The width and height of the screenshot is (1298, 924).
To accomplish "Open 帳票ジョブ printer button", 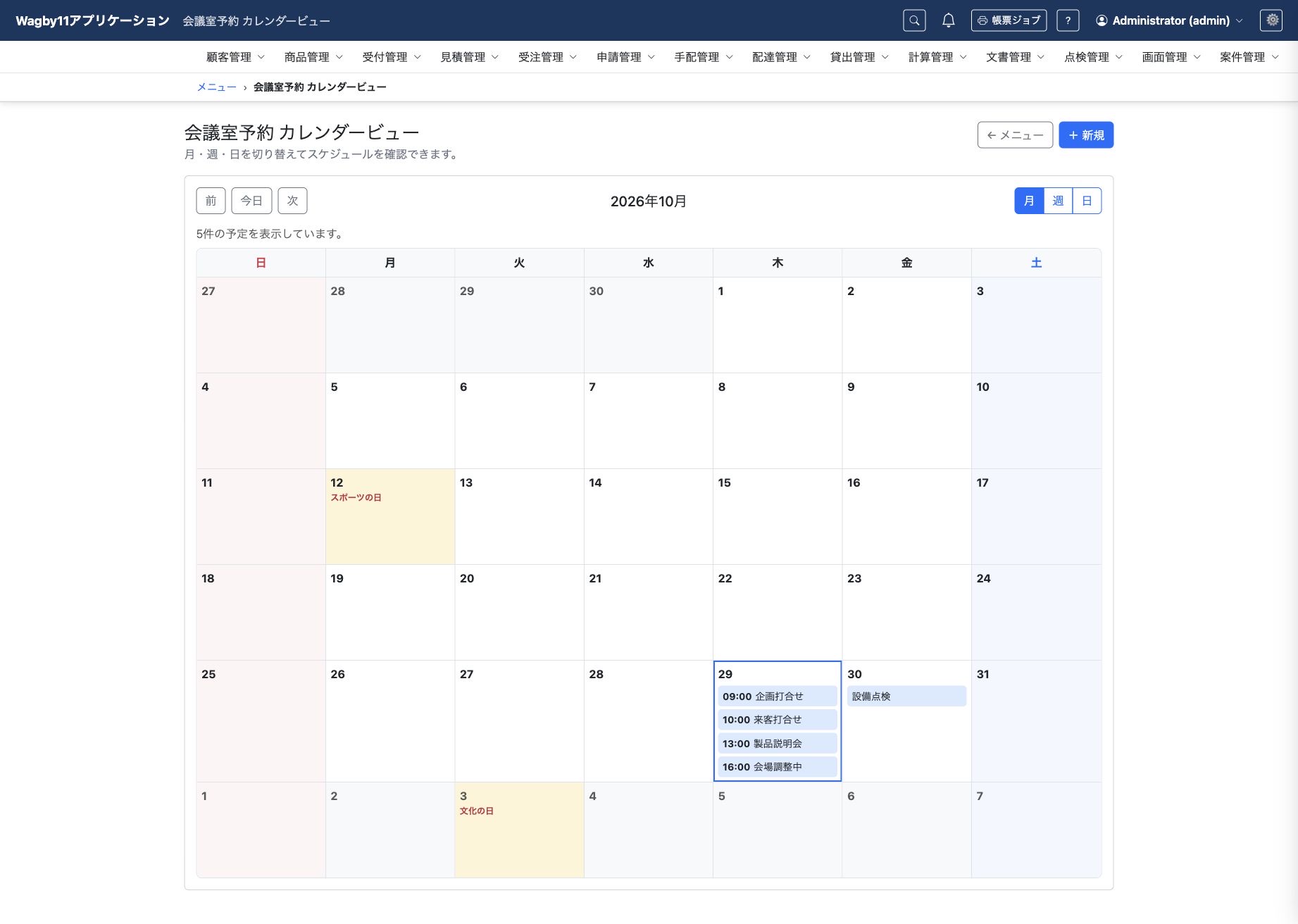I will [1009, 20].
